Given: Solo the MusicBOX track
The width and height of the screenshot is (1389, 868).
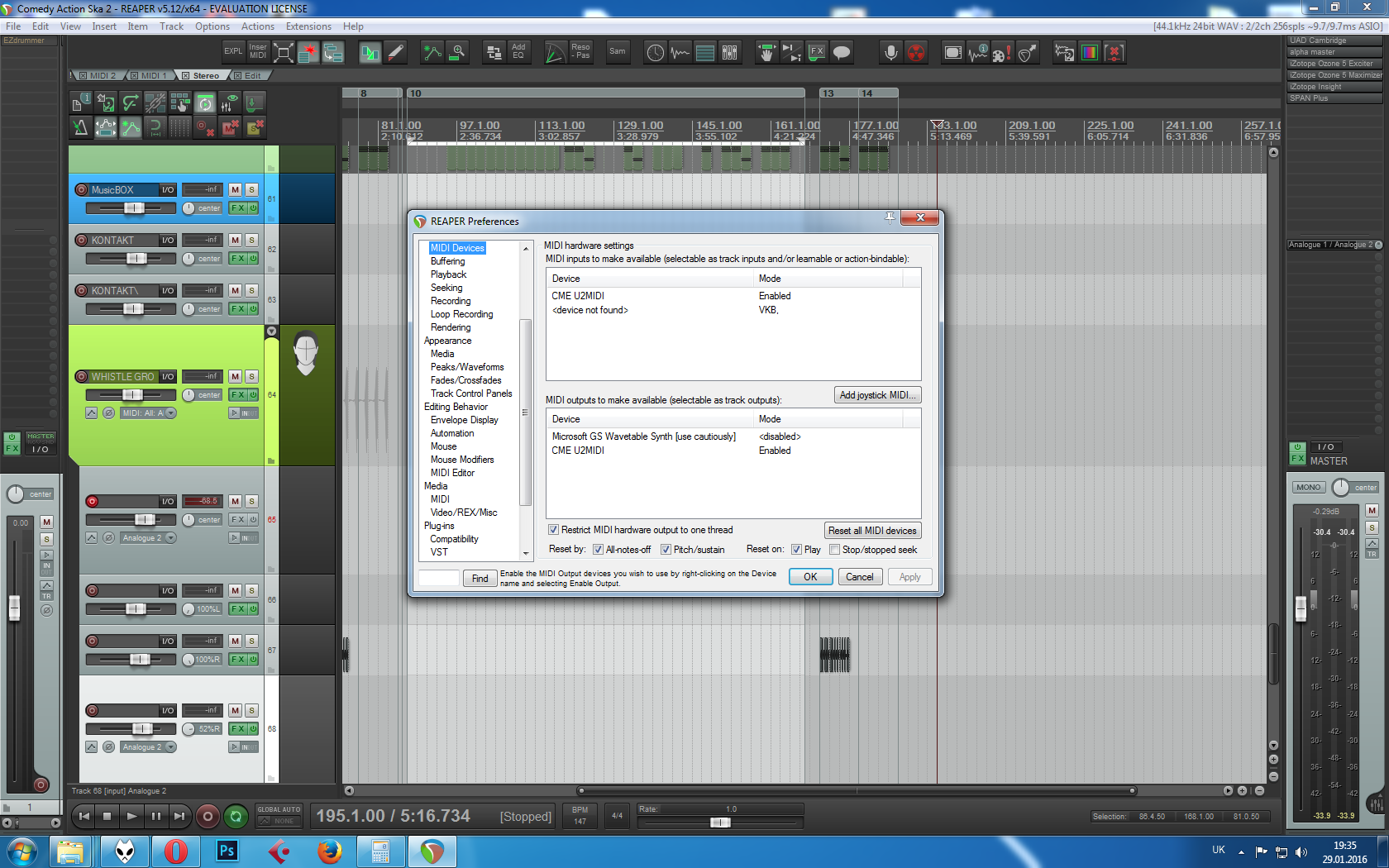Looking at the screenshot, I should click(x=252, y=190).
